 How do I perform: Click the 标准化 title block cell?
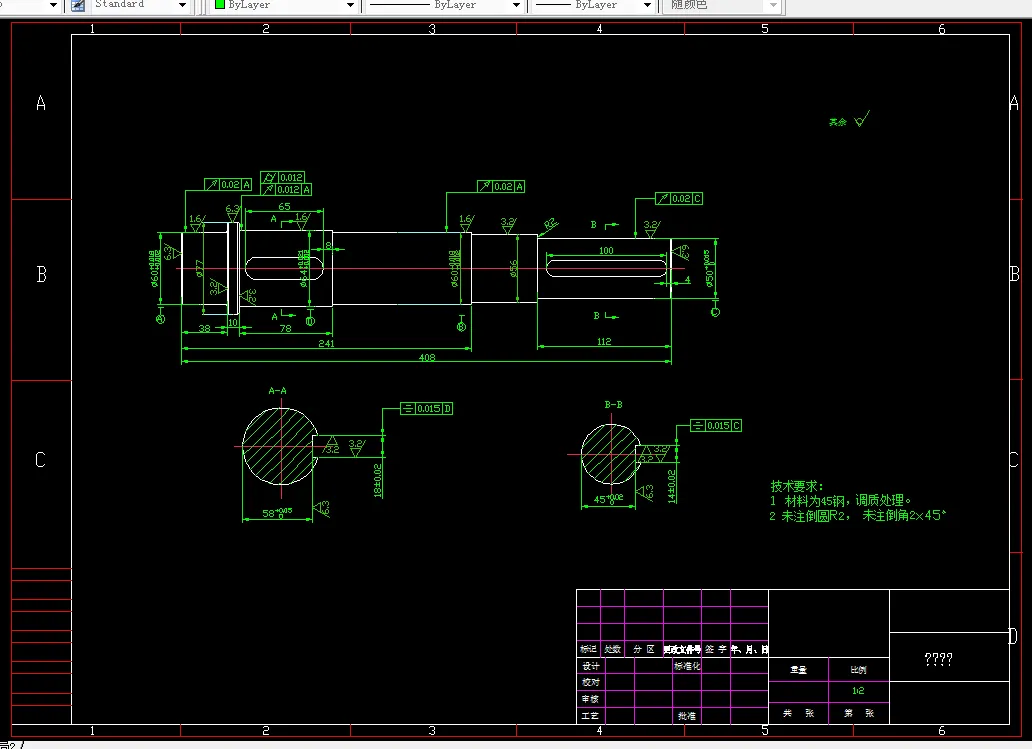pos(687,666)
